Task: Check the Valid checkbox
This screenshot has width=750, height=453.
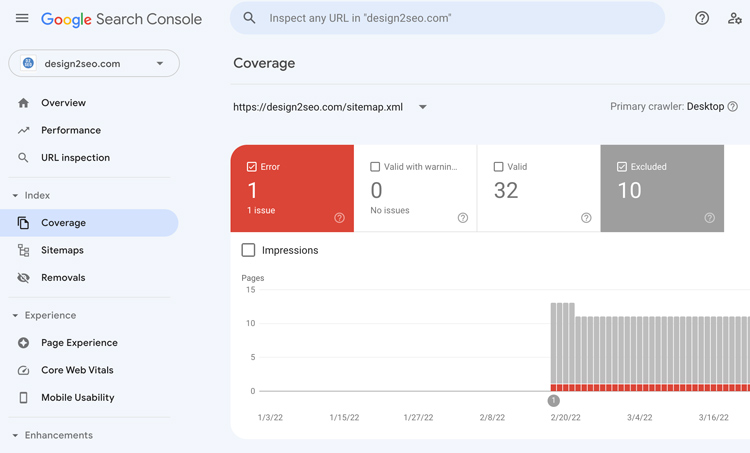Action: pyautogui.click(x=498, y=166)
